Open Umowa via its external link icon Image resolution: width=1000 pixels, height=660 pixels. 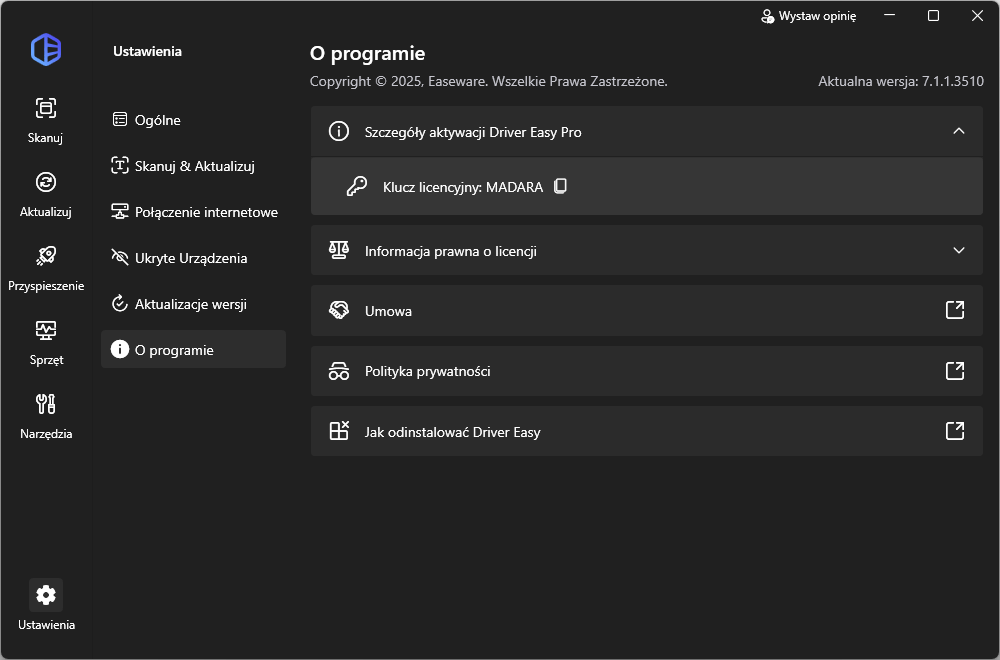coord(955,310)
